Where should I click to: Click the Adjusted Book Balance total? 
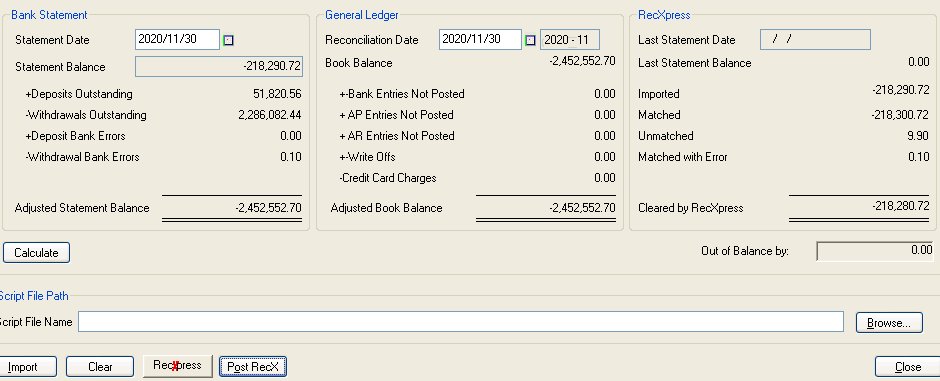[582, 208]
